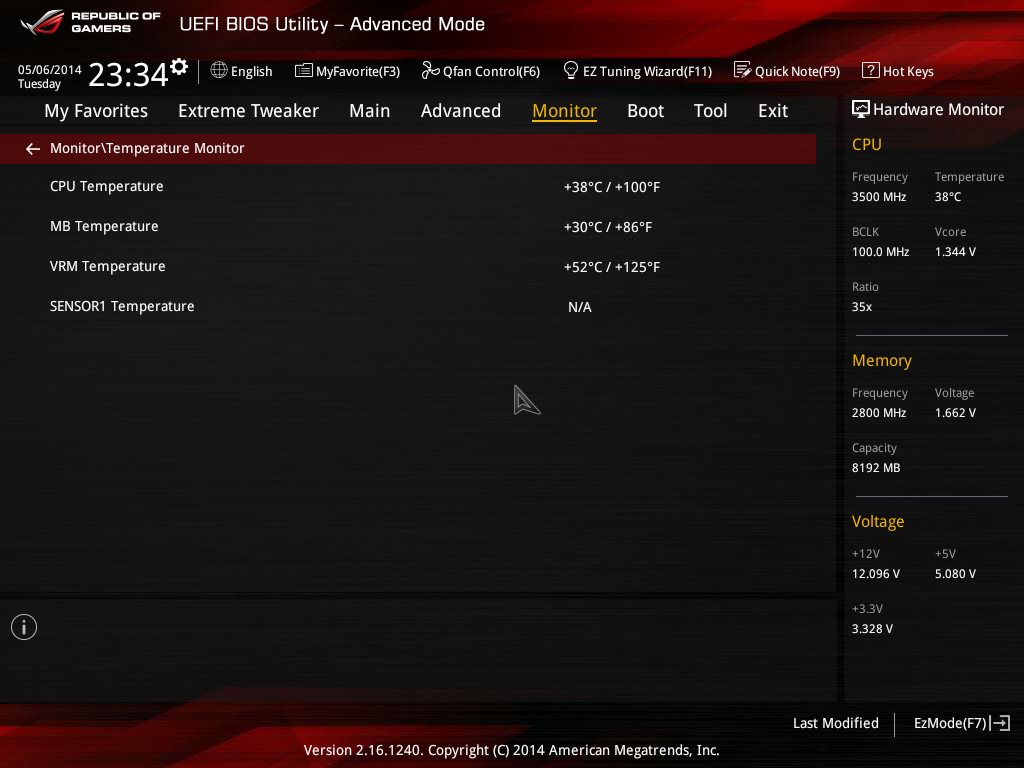Click the EzMode exit arrow icon
This screenshot has width=1024, height=768.
[x=1000, y=723]
